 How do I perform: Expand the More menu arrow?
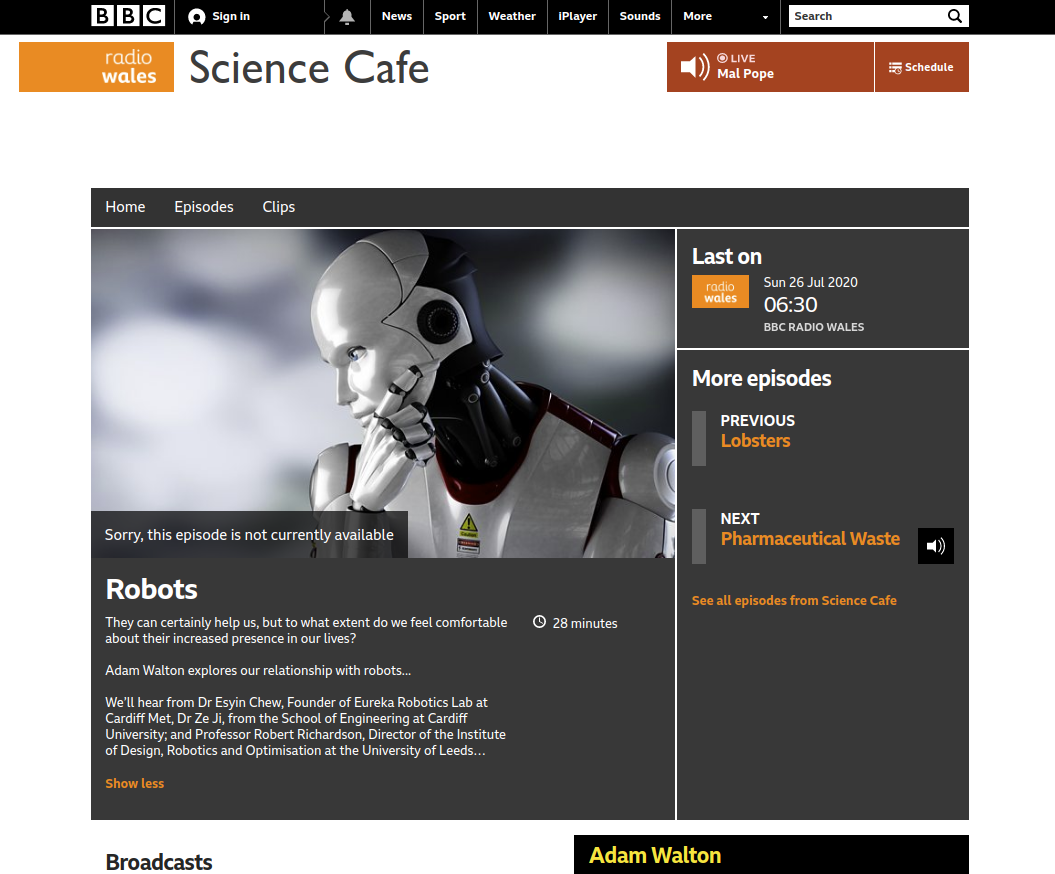point(765,17)
